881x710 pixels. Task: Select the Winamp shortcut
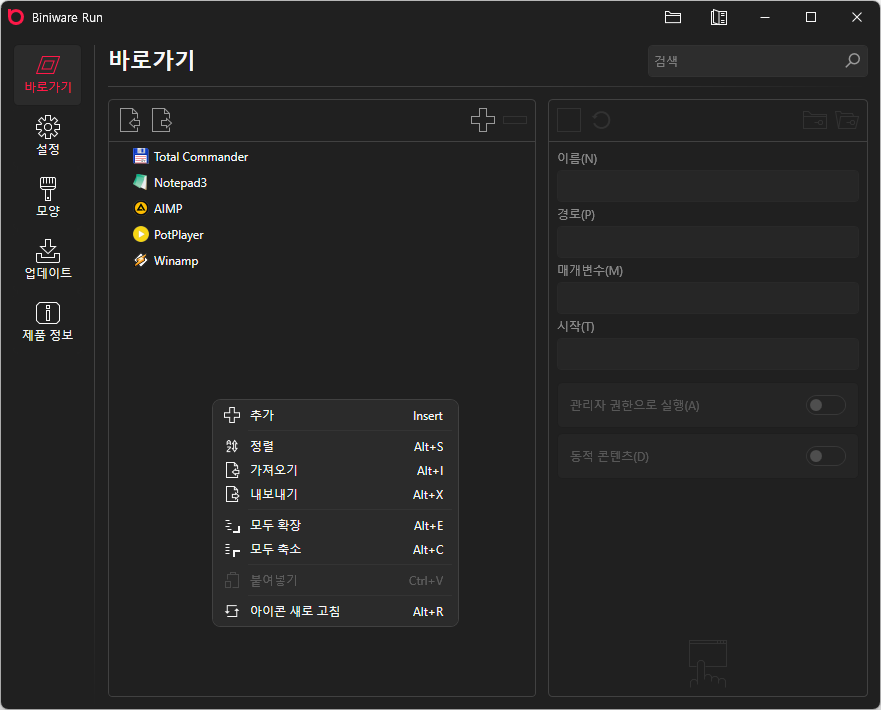[x=176, y=261]
